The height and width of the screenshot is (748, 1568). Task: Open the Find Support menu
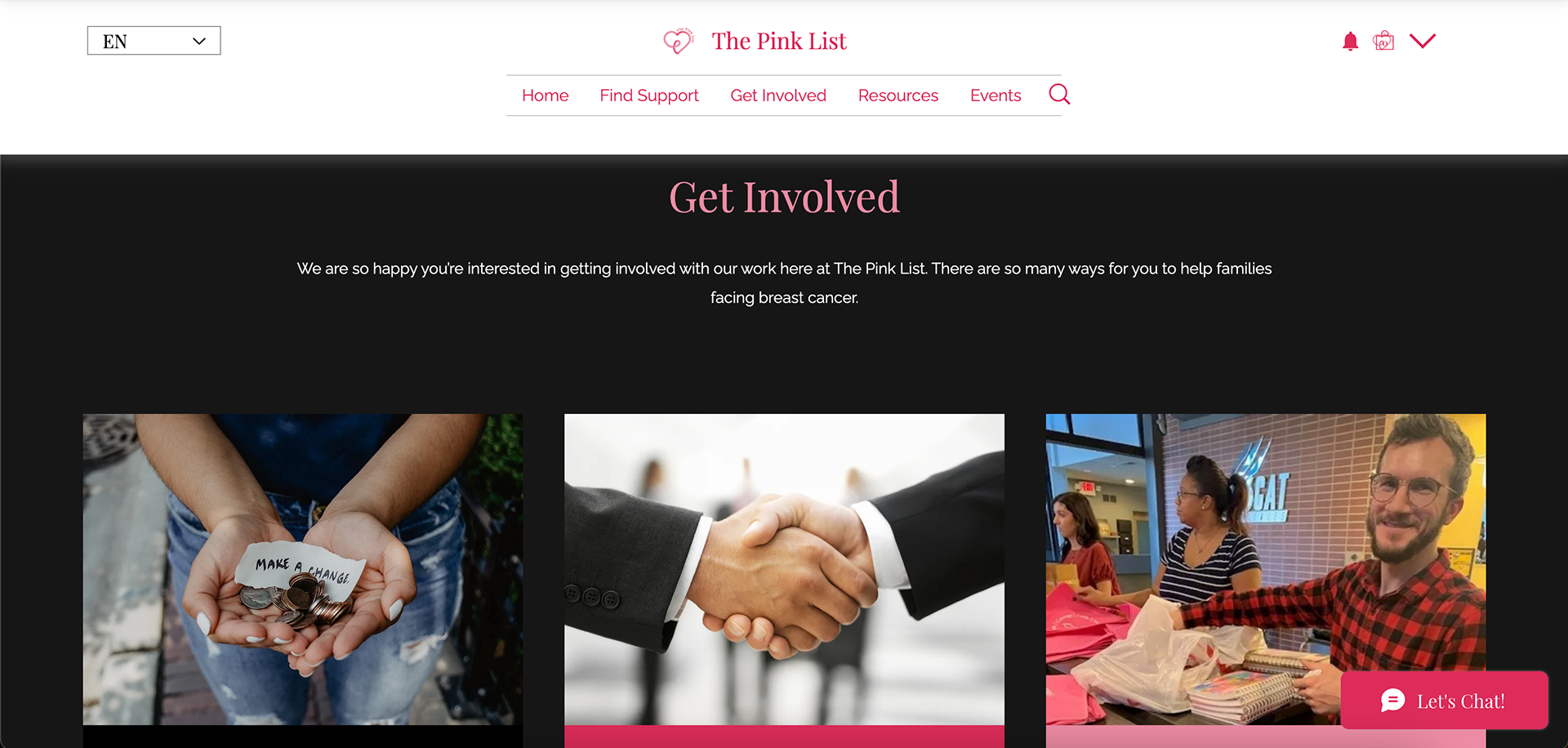649,96
